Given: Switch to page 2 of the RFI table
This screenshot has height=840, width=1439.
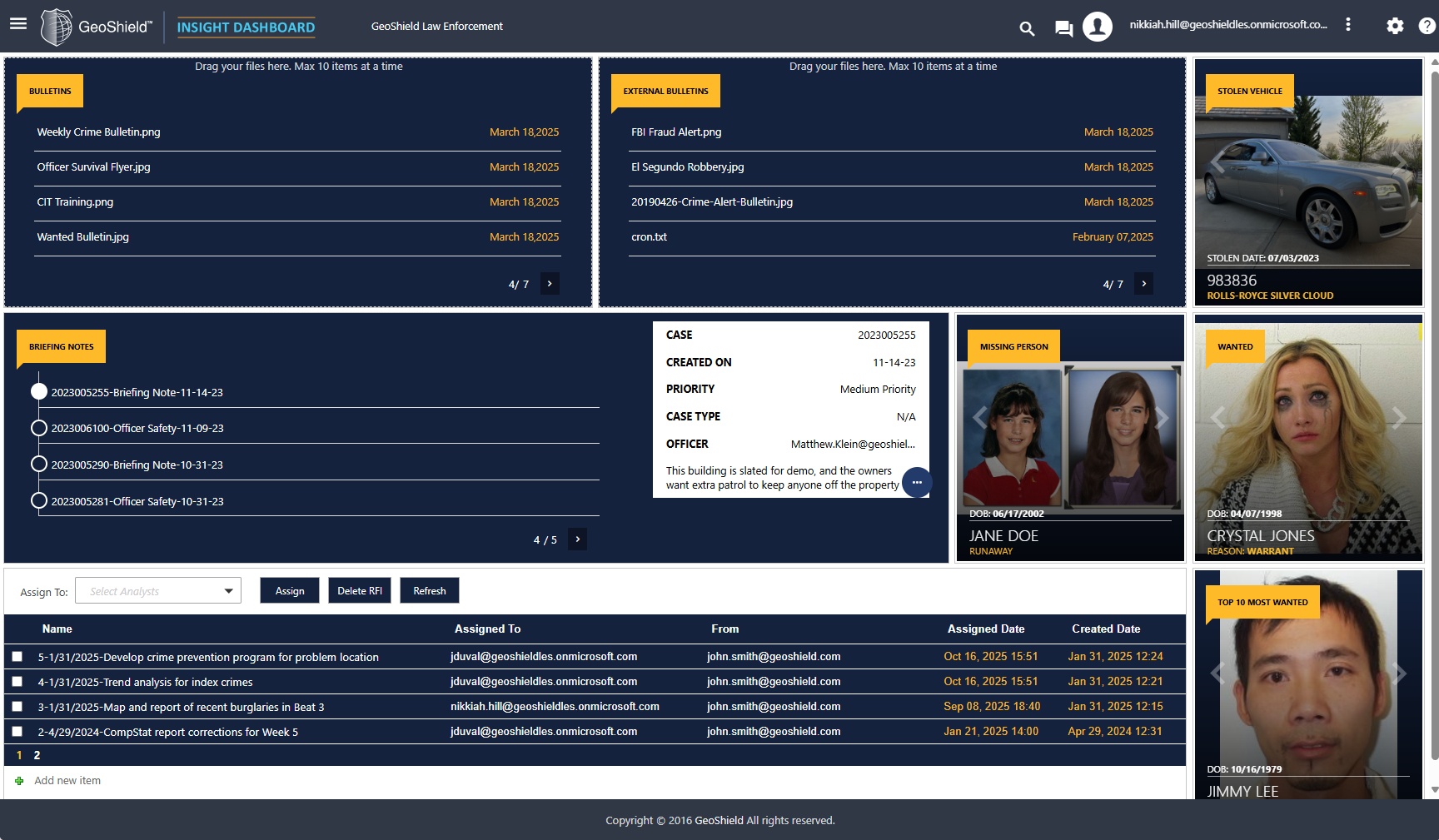Looking at the screenshot, I should click(x=37, y=755).
